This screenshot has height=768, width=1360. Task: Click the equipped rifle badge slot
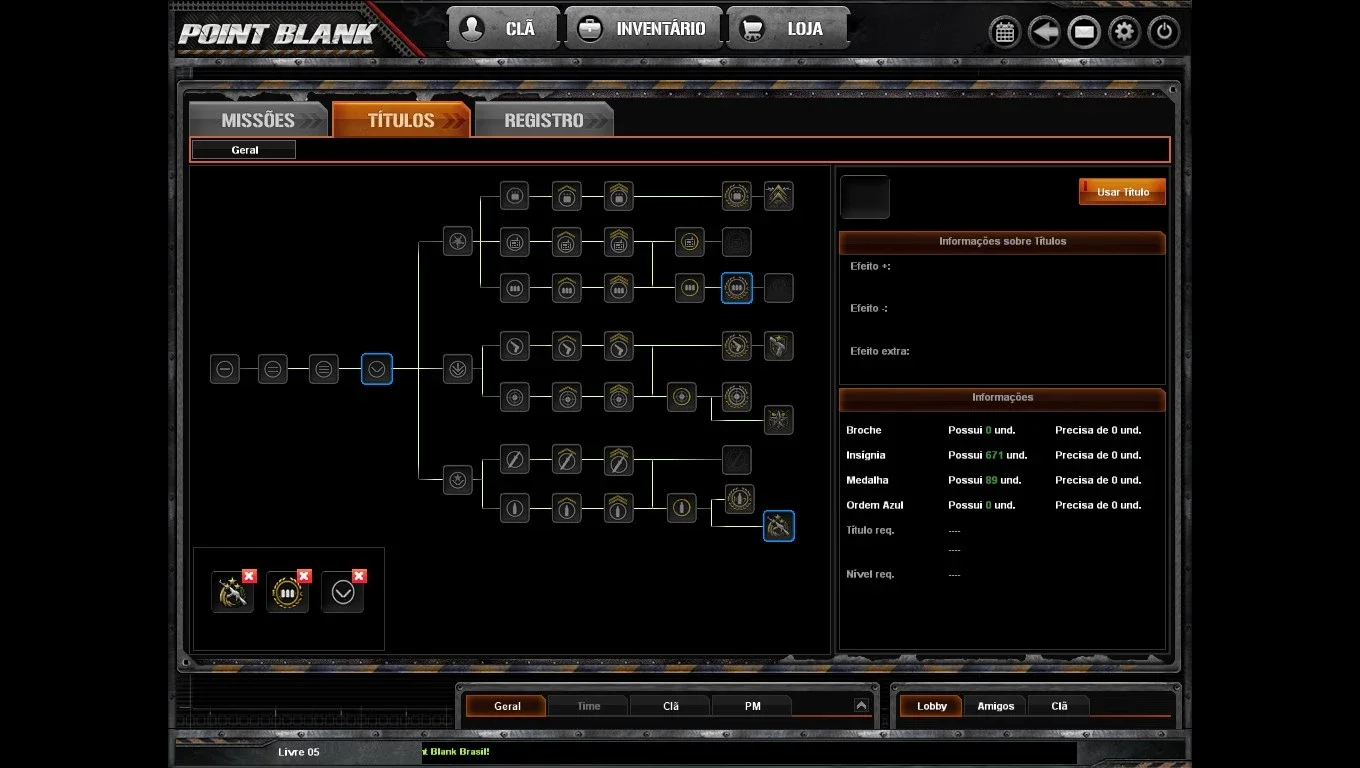232,593
